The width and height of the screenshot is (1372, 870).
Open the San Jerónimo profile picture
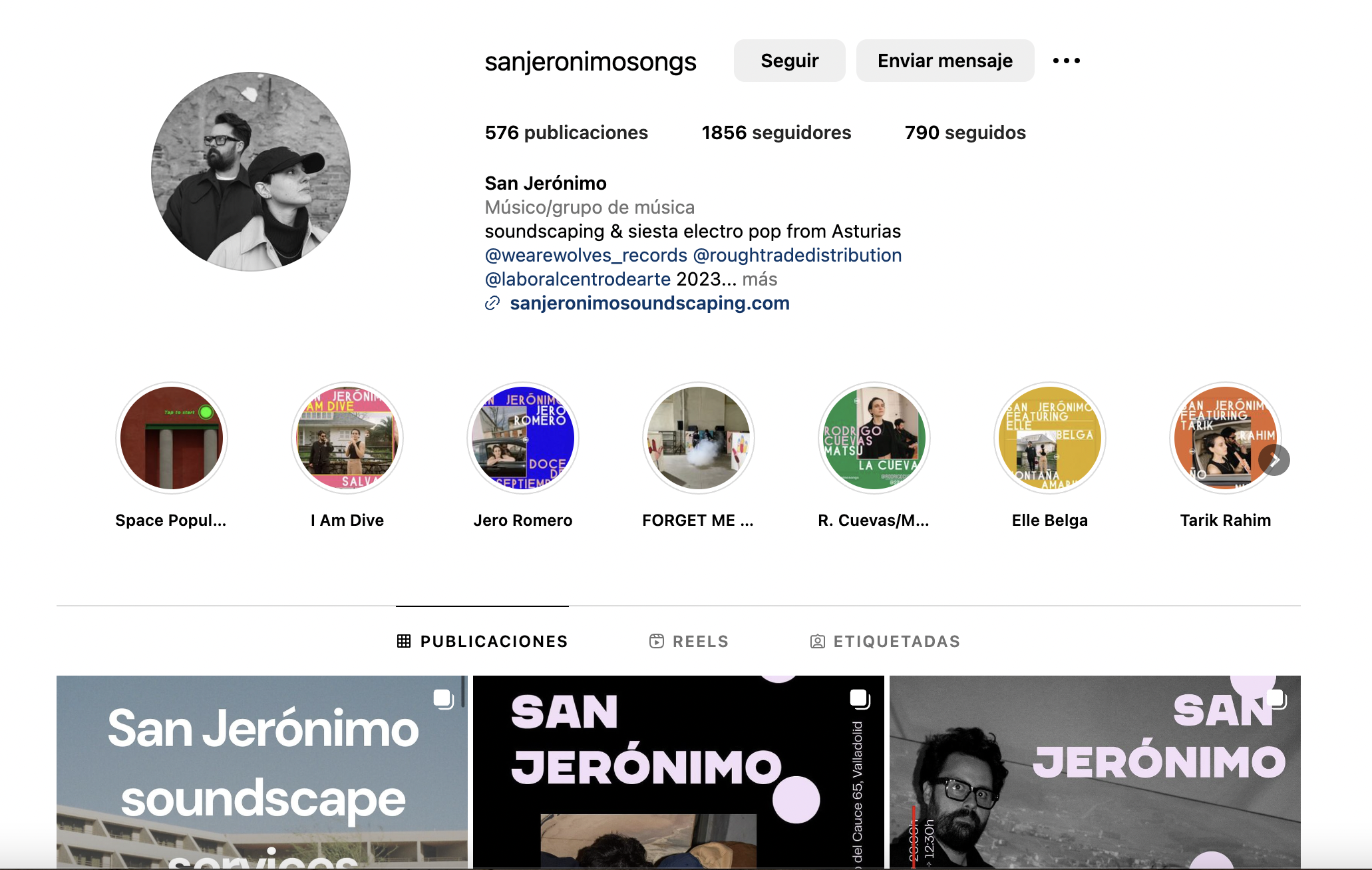coord(251,172)
